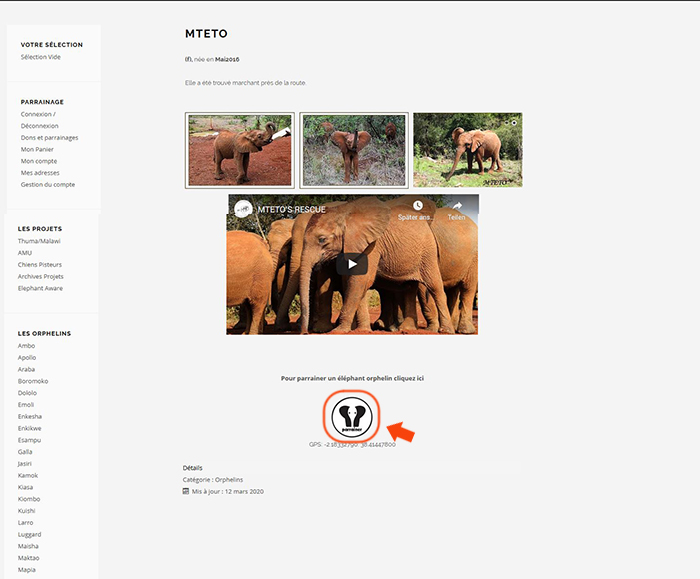Select orphan Enkikwe
700x579 pixels.
click(29, 428)
